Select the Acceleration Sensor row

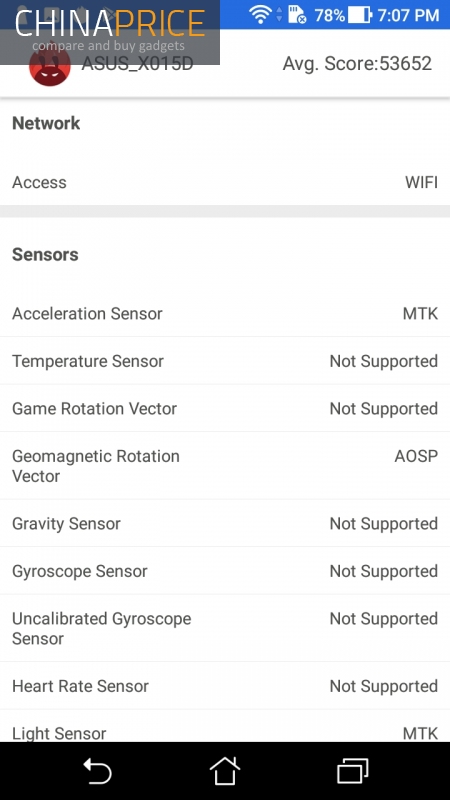tap(225, 313)
